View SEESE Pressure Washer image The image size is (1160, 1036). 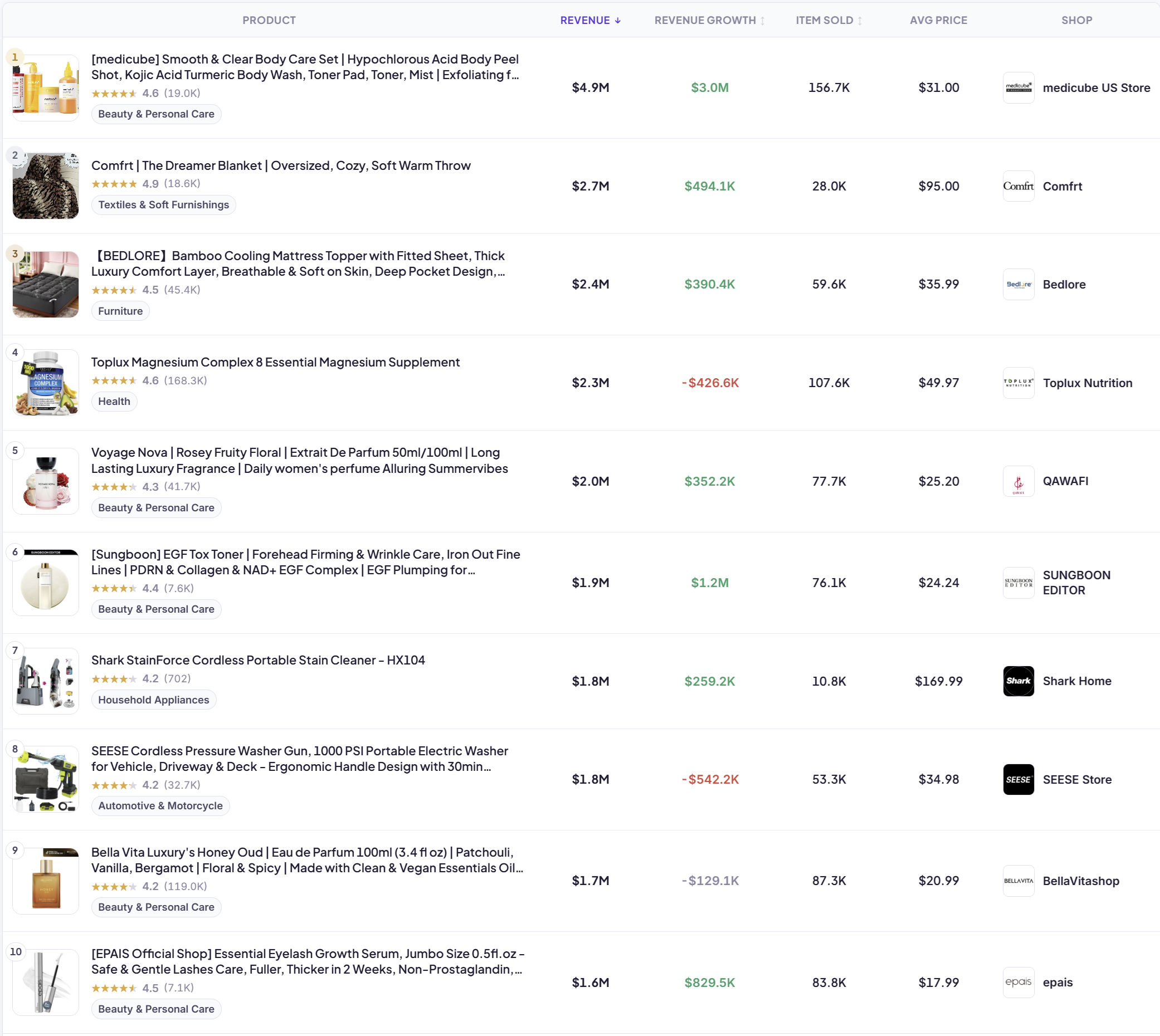pyautogui.click(x=46, y=779)
